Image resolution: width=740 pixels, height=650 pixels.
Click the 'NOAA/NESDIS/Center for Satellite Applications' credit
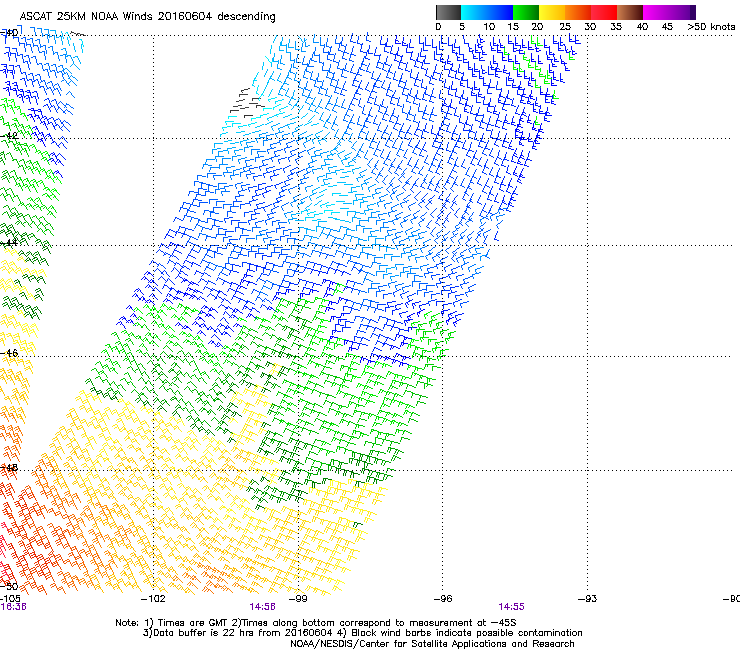(x=432, y=644)
